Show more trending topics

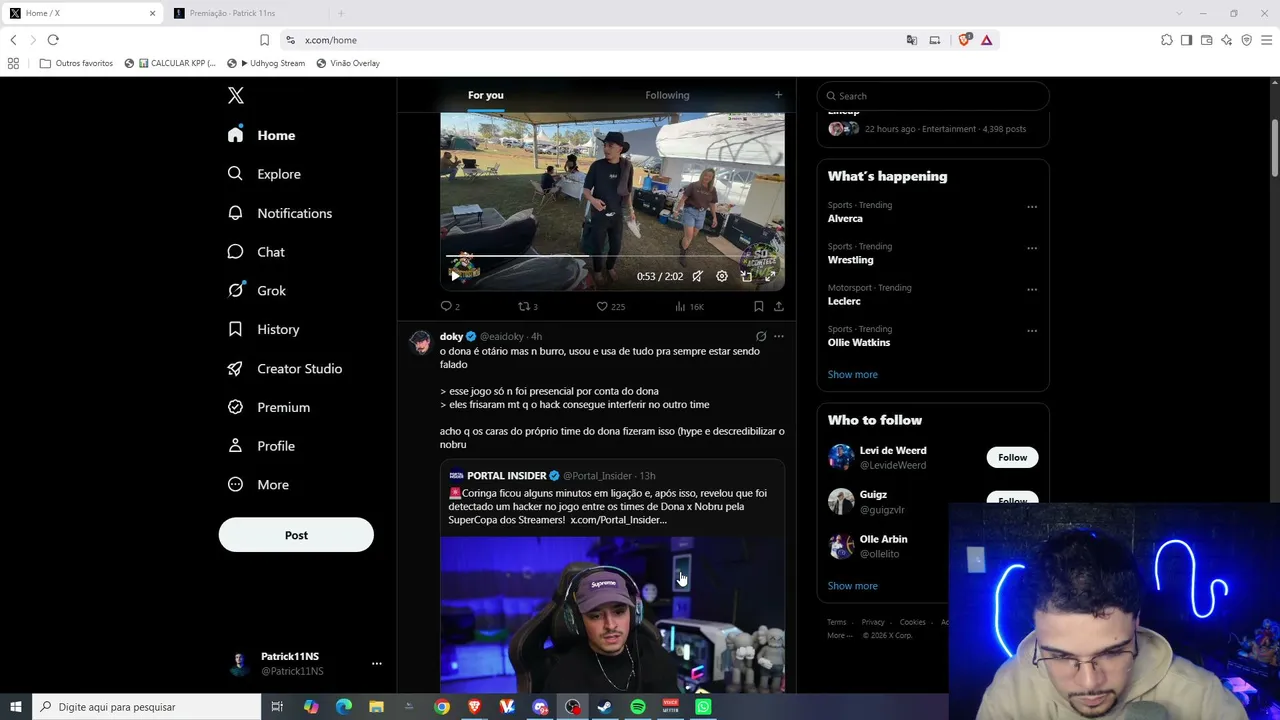pos(853,374)
